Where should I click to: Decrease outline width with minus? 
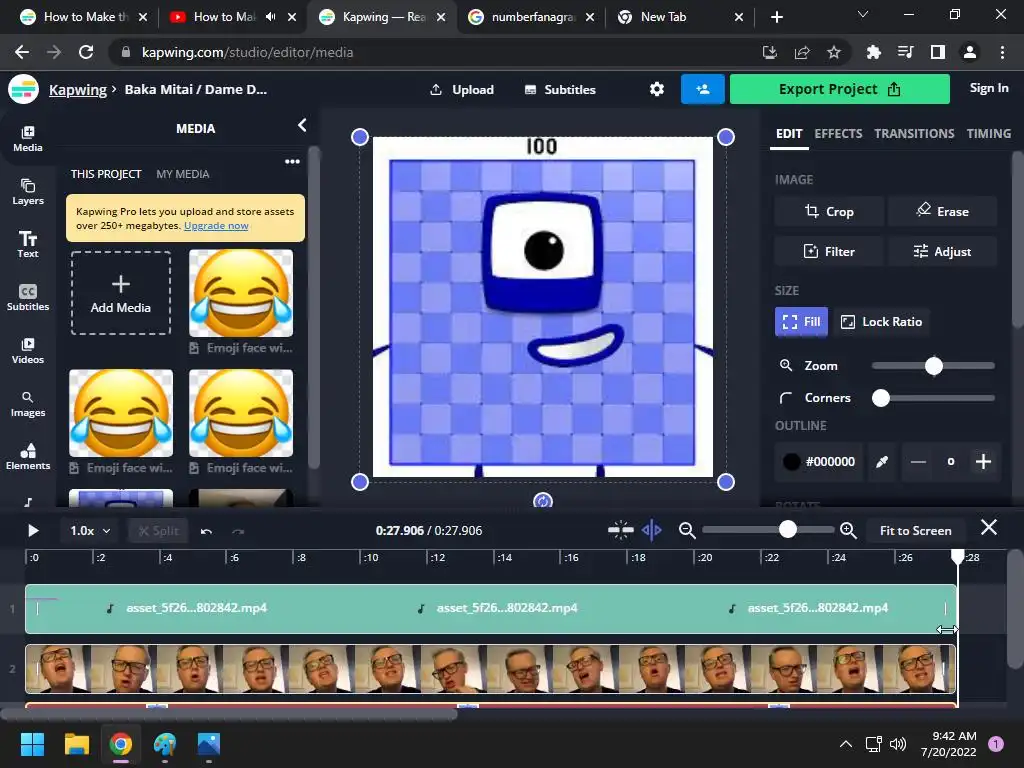point(918,462)
